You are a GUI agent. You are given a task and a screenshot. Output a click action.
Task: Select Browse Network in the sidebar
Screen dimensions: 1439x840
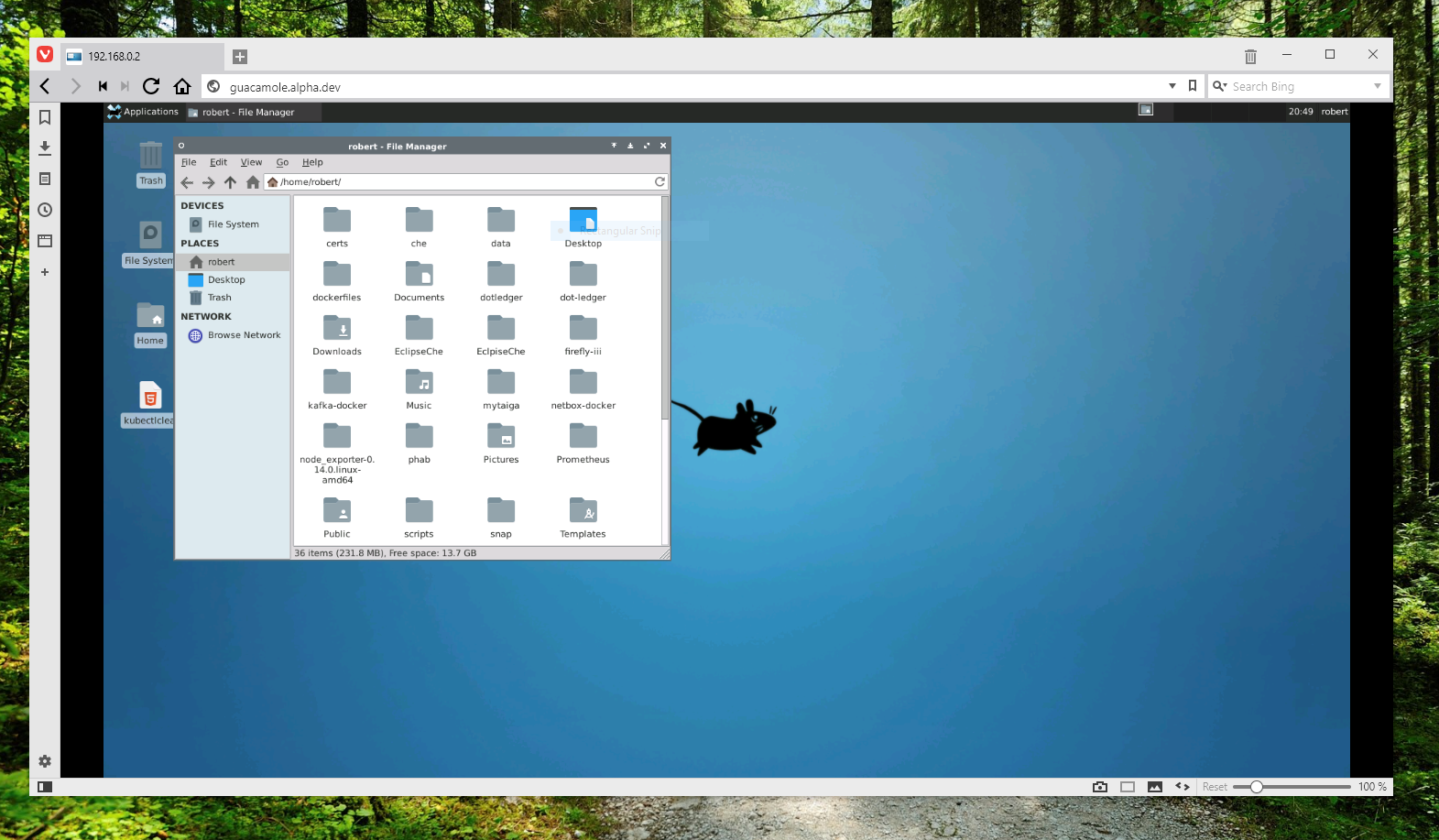click(233, 335)
